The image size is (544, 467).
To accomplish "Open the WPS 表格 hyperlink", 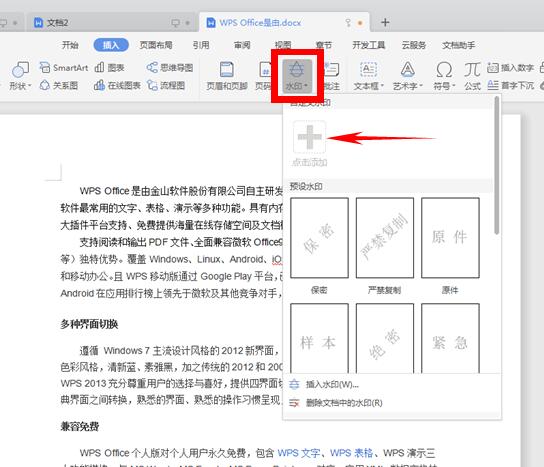I will click(x=351, y=453).
